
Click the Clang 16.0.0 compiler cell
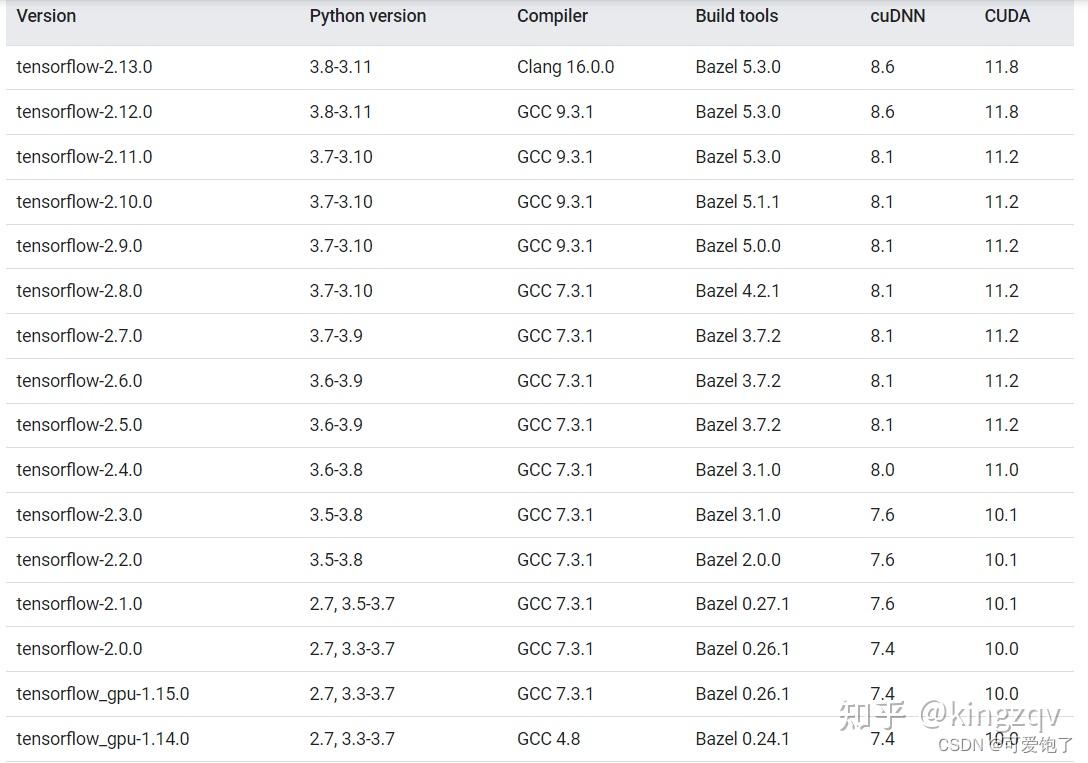point(565,67)
